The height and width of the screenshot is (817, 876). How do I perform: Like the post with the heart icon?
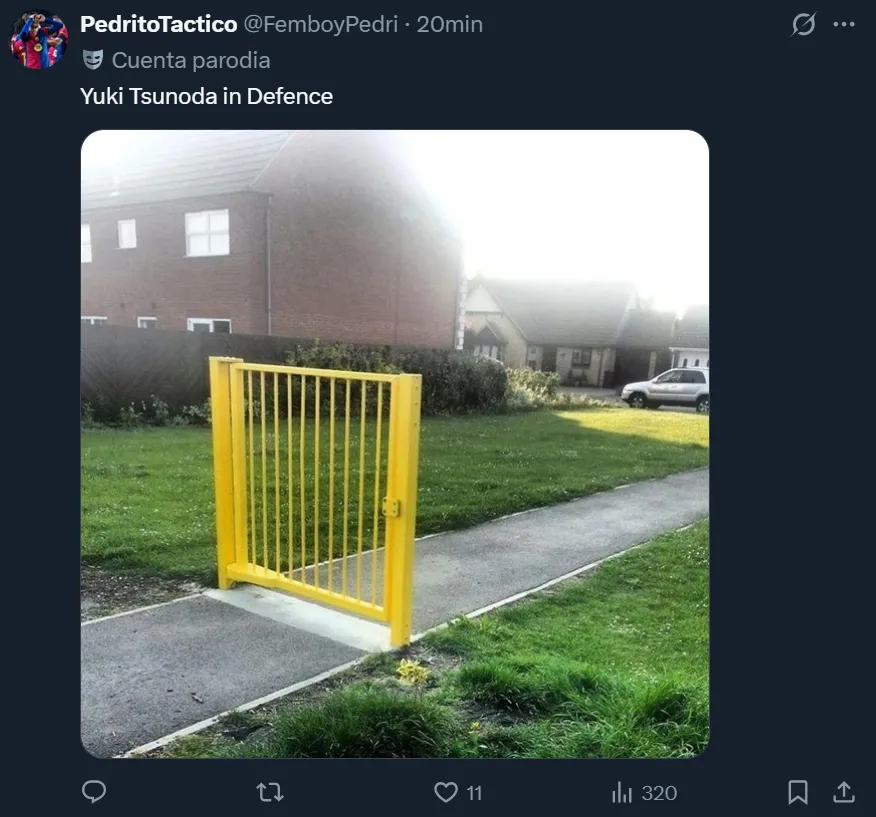tap(446, 792)
